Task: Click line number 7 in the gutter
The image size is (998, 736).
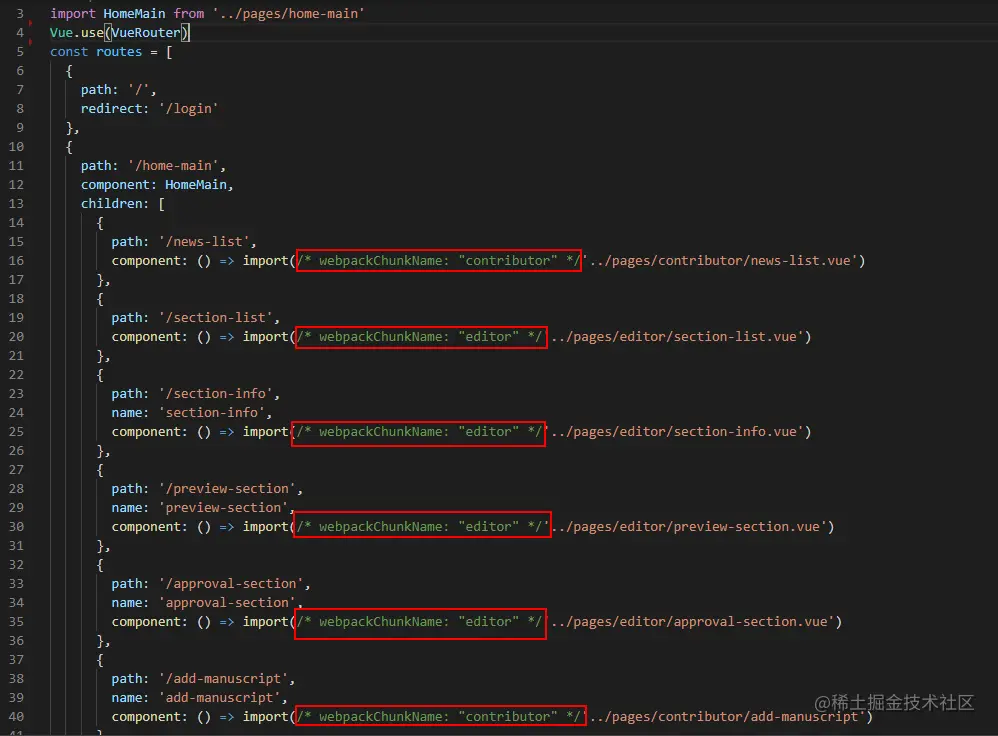Action: (20, 90)
